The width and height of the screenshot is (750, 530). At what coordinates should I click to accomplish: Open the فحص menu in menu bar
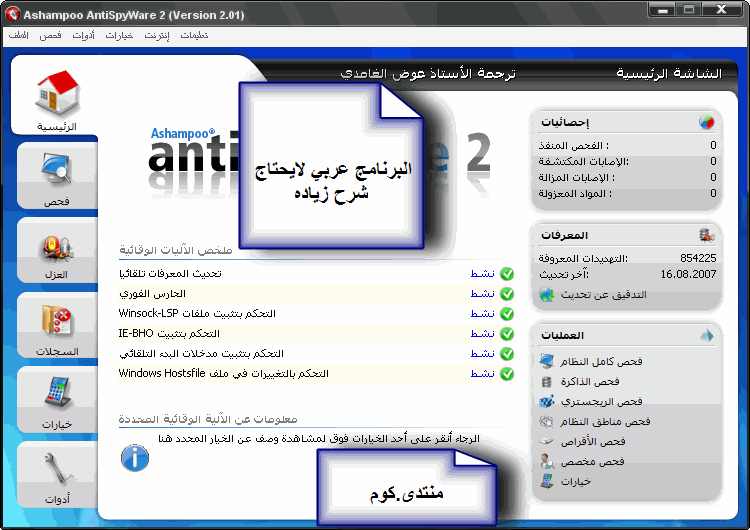pos(50,35)
